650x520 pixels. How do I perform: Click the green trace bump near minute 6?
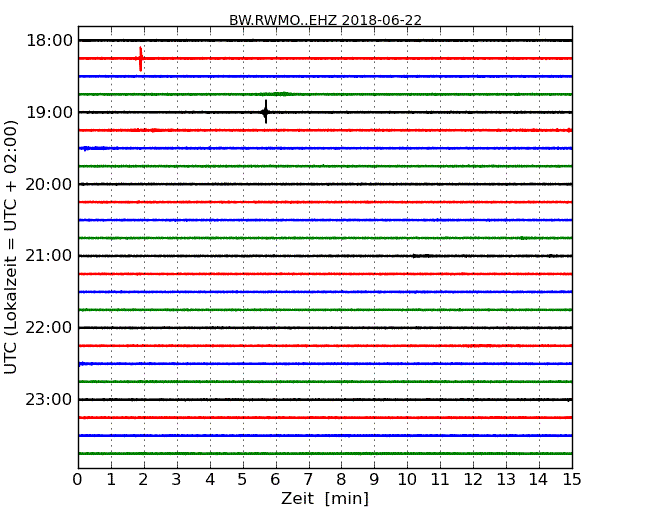click(x=282, y=94)
